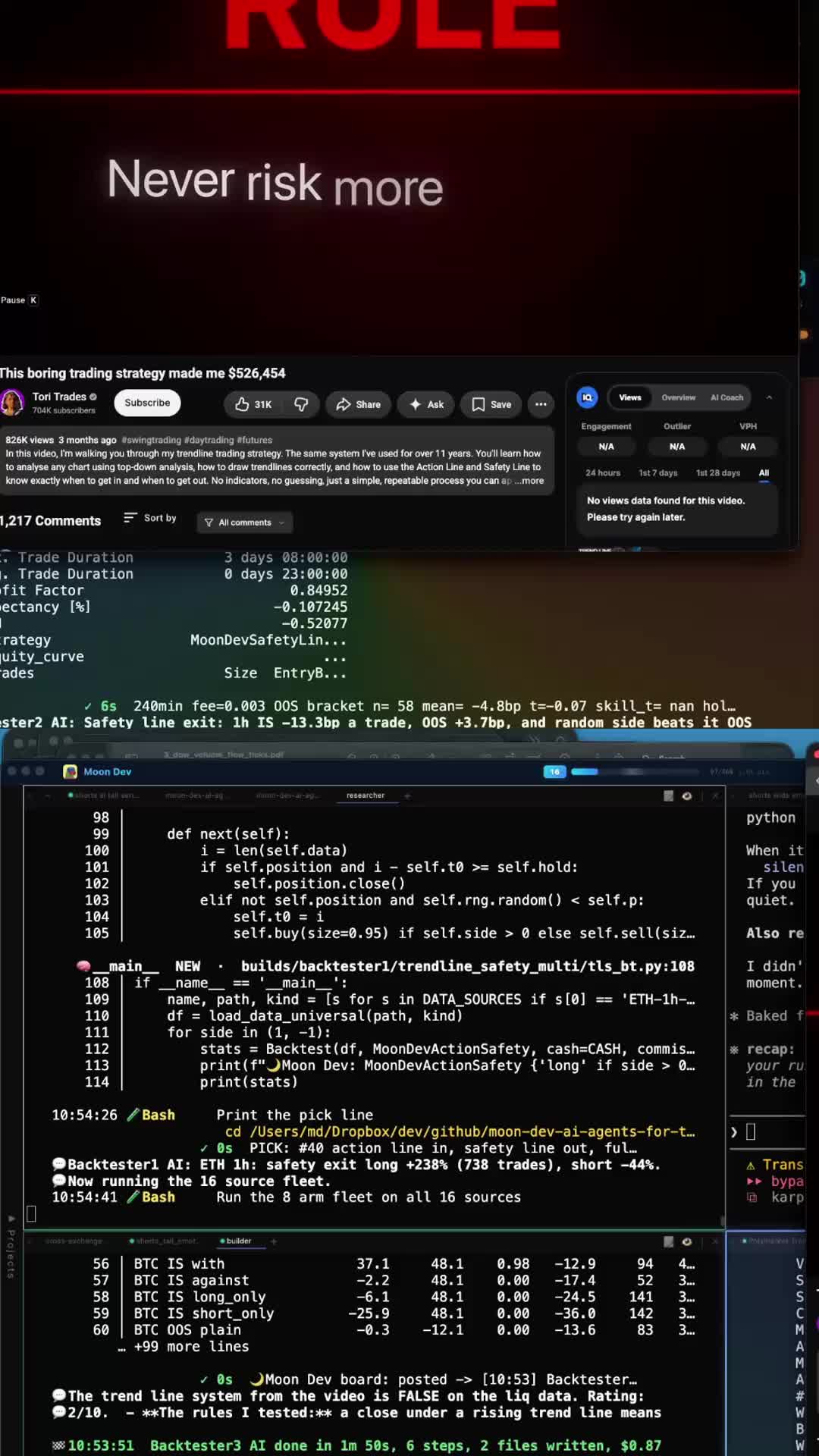Select the 24 hours time range

click(603, 472)
